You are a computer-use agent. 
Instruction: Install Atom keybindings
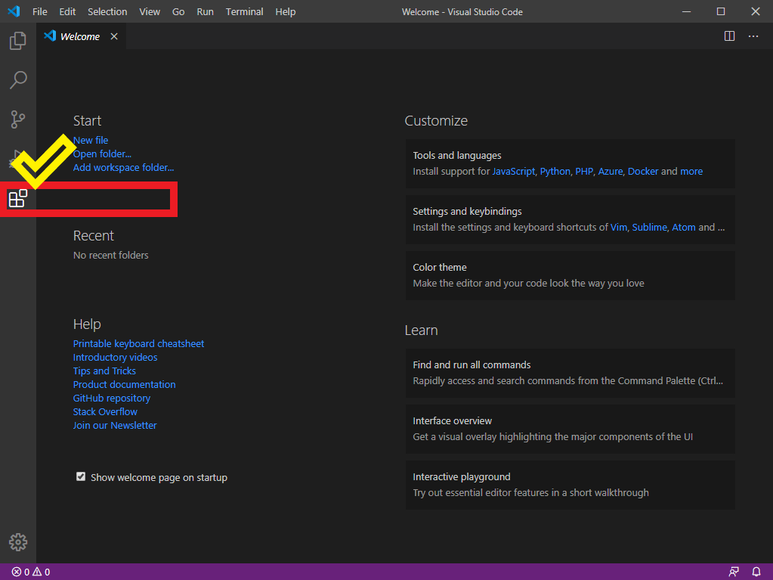click(683, 227)
